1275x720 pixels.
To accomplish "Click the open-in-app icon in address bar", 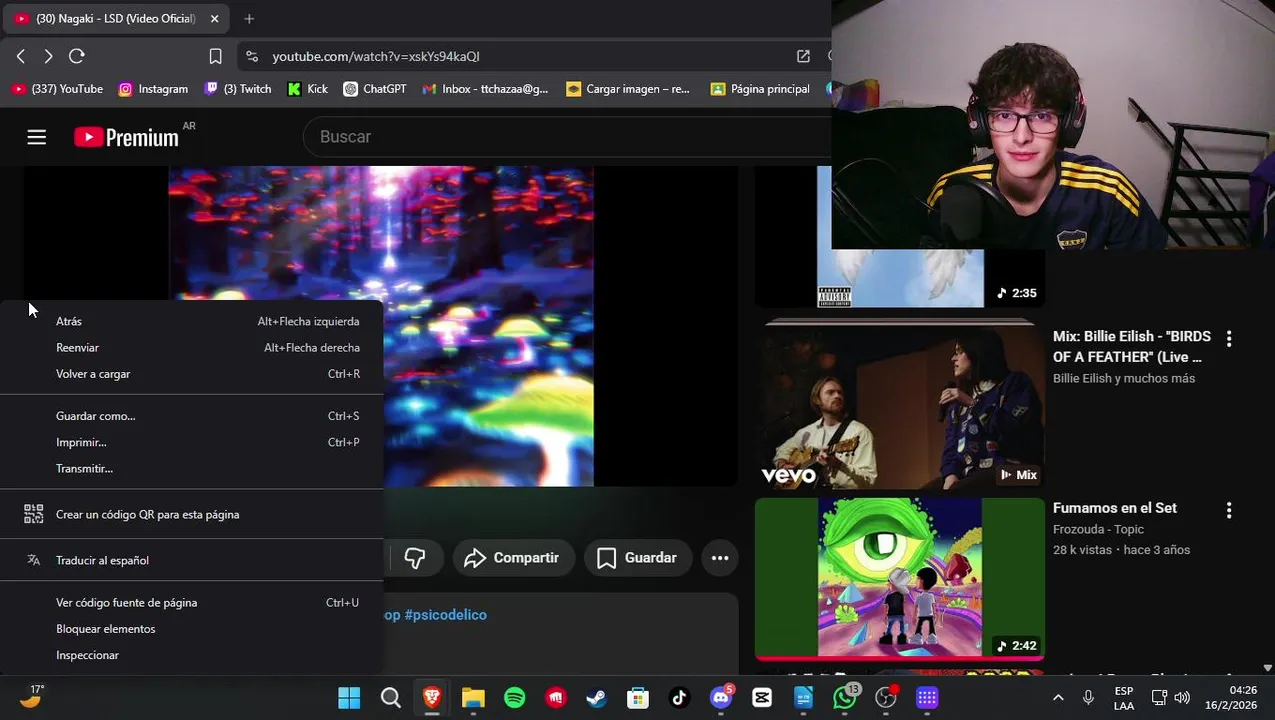I will pos(803,56).
